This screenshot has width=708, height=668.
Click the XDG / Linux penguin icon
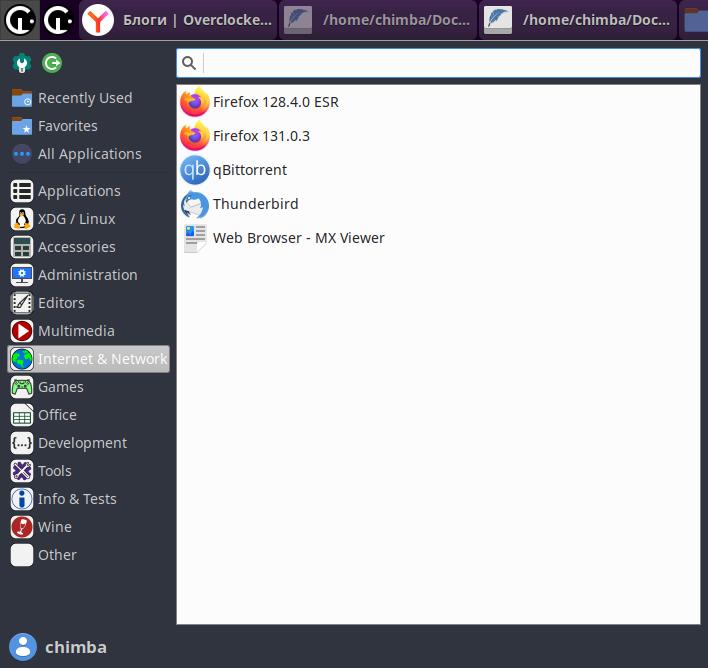pos(22,219)
